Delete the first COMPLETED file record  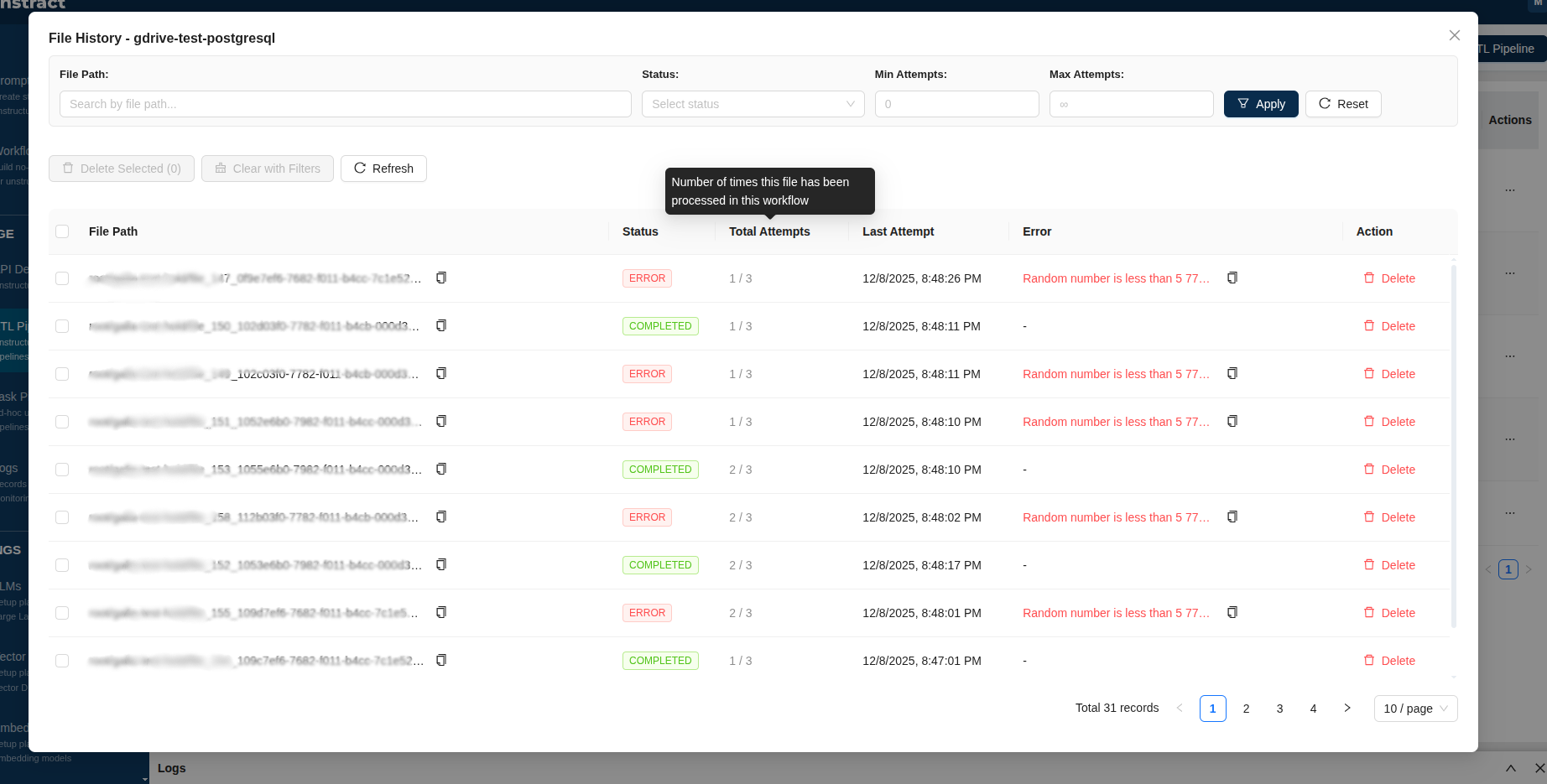[1389, 326]
